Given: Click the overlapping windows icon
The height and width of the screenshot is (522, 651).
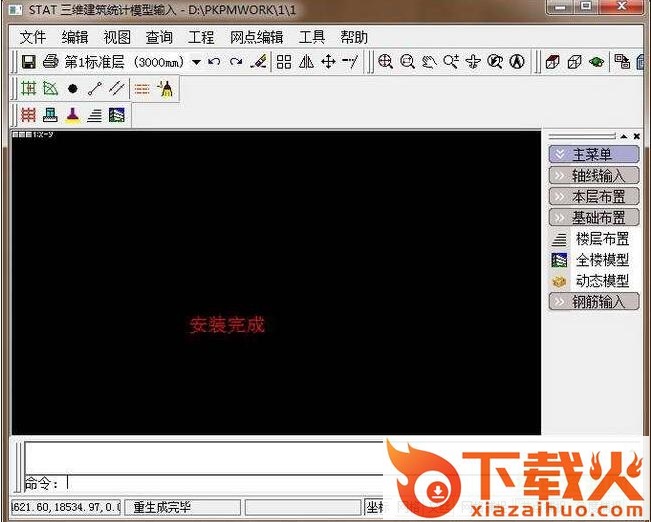Looking at the screenshot, I should tap(622, 62).
